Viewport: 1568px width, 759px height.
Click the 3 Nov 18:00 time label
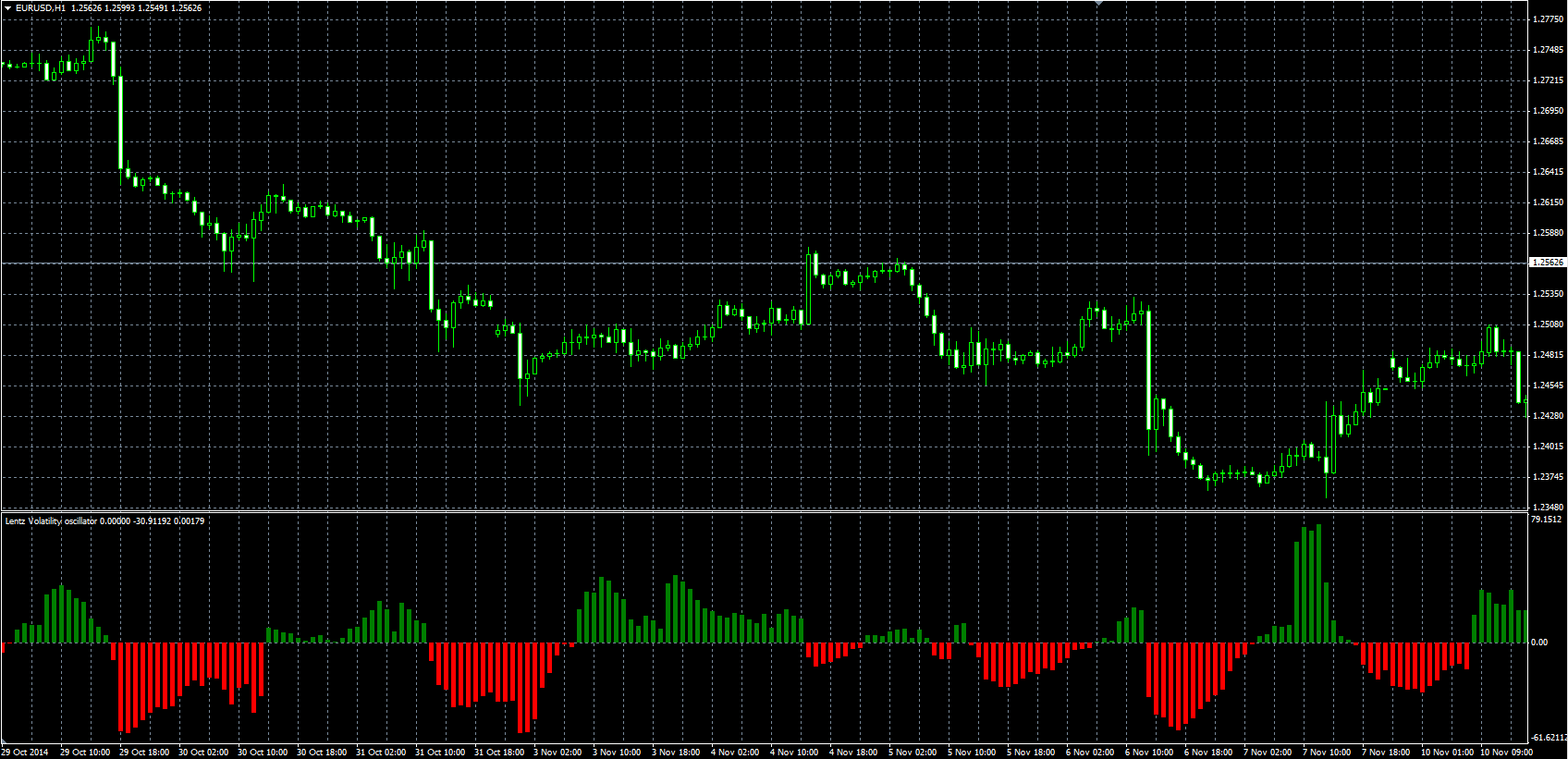pyautogui.click(x=676, y=753)
